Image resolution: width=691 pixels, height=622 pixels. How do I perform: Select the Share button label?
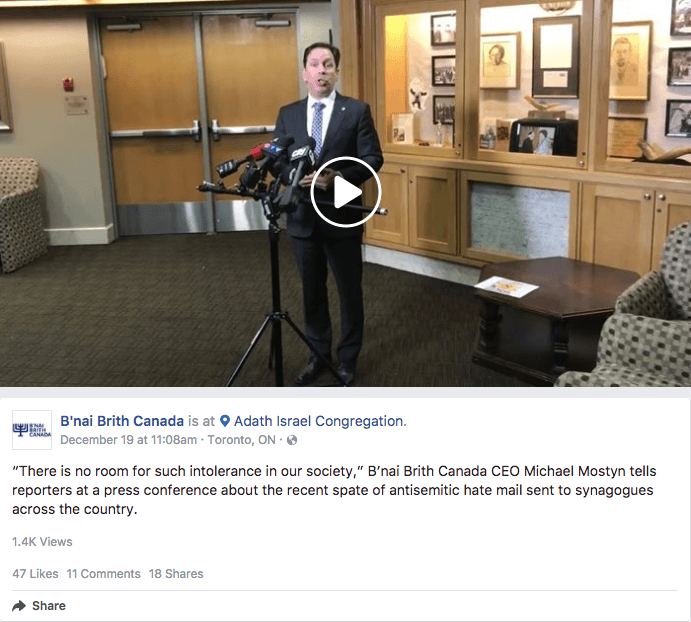(49, 606)
